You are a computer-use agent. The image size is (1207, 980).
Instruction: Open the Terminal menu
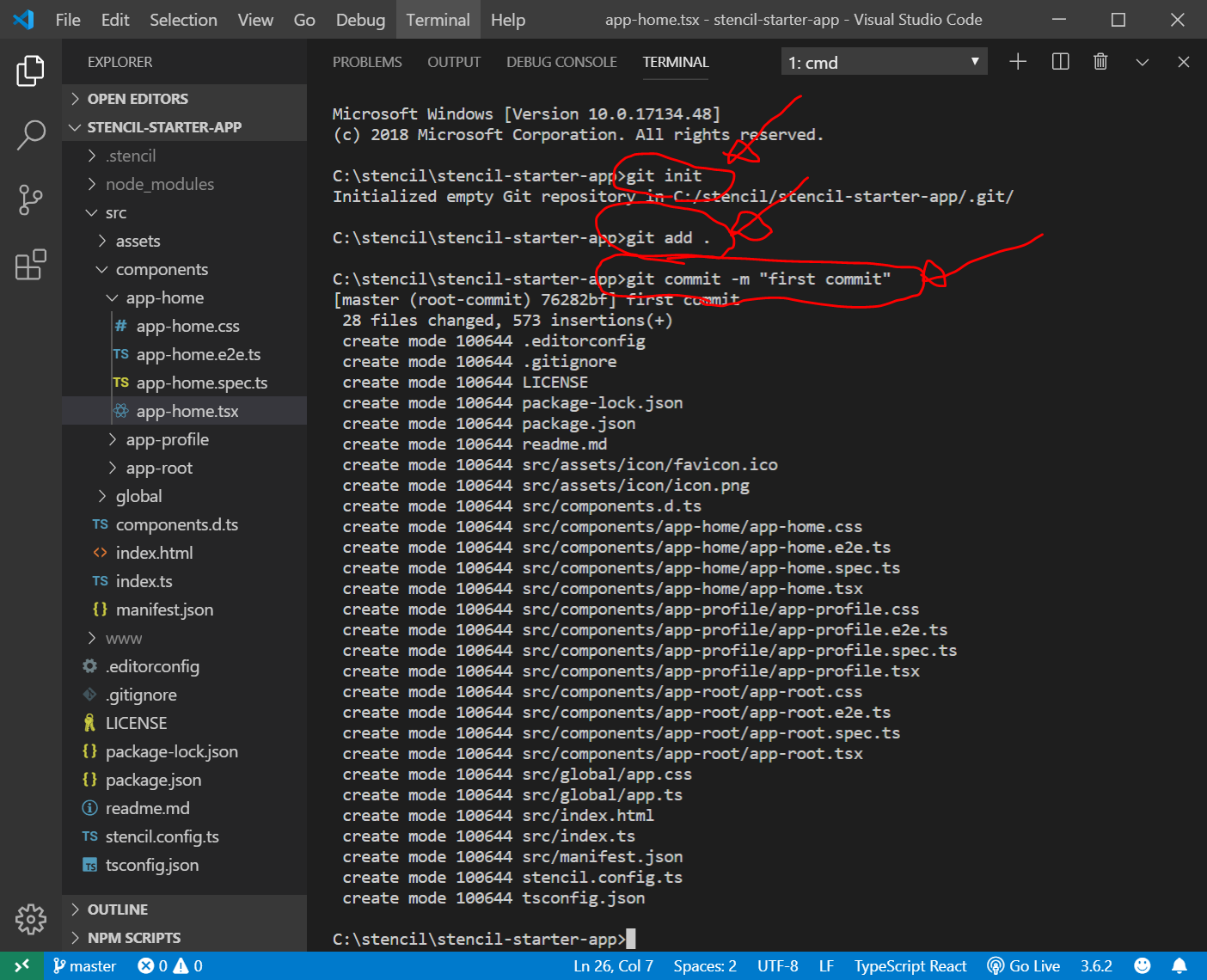click(438, 20)
